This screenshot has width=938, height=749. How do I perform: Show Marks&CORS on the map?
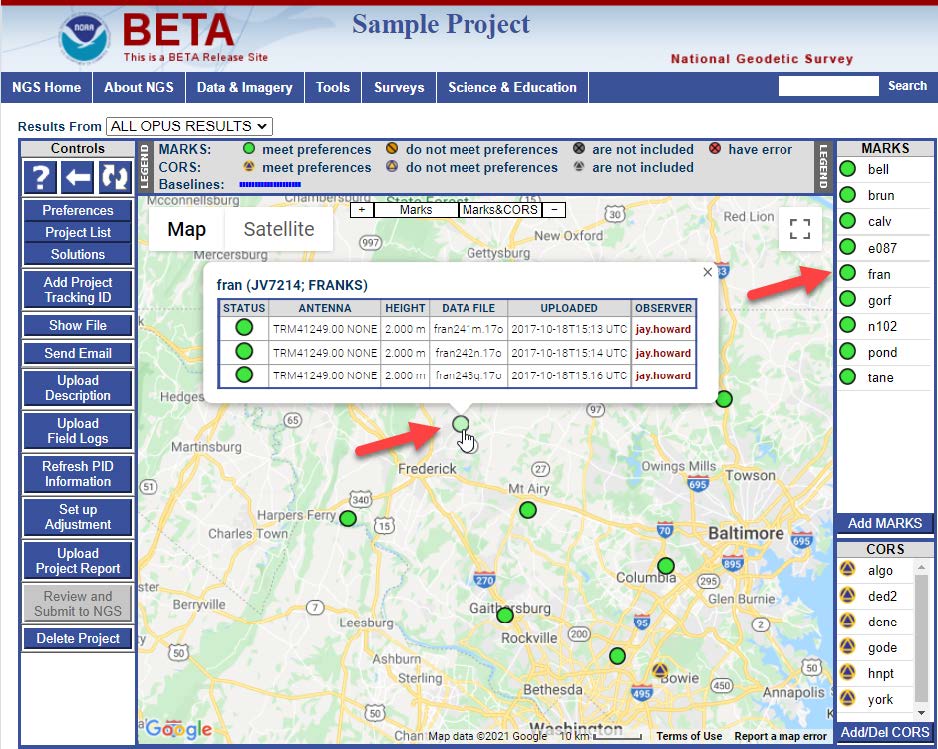coord(499,210)
